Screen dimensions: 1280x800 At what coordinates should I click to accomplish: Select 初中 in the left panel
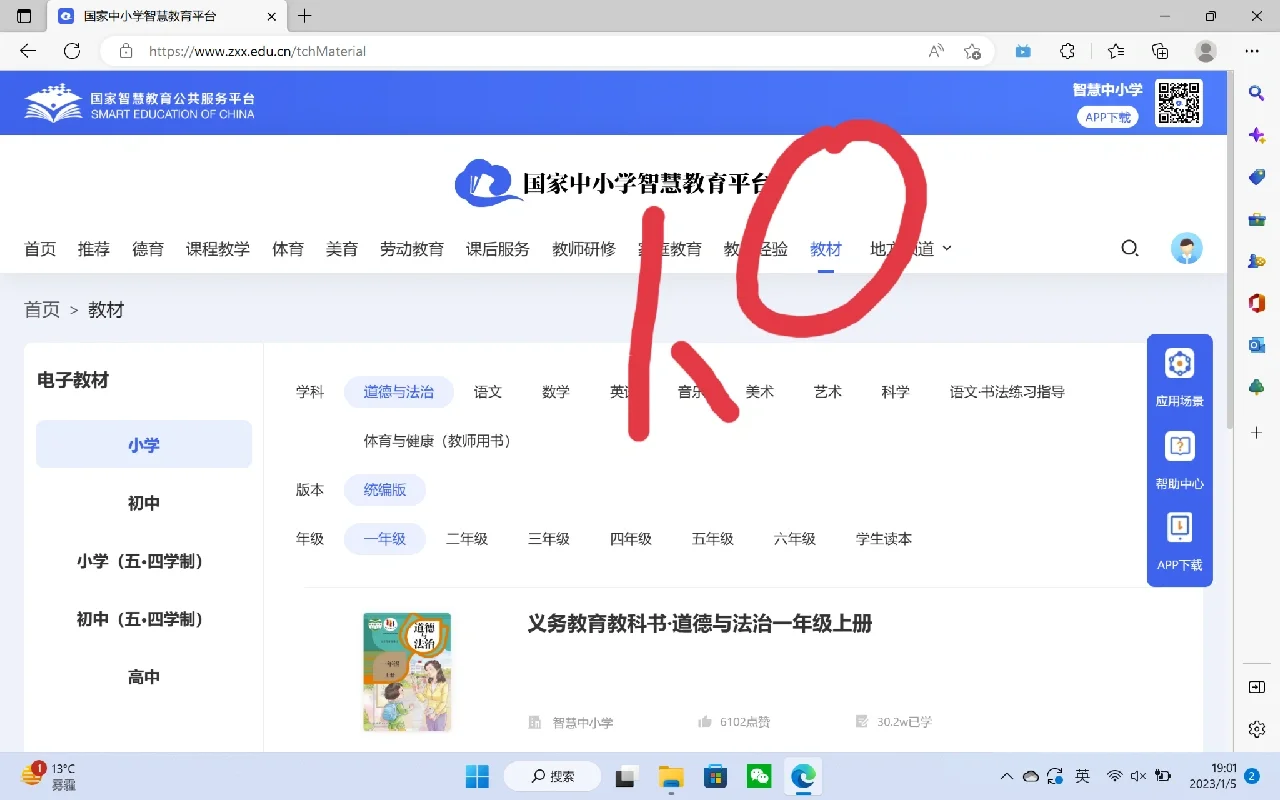pyautogui.click(x=144, y=503)
